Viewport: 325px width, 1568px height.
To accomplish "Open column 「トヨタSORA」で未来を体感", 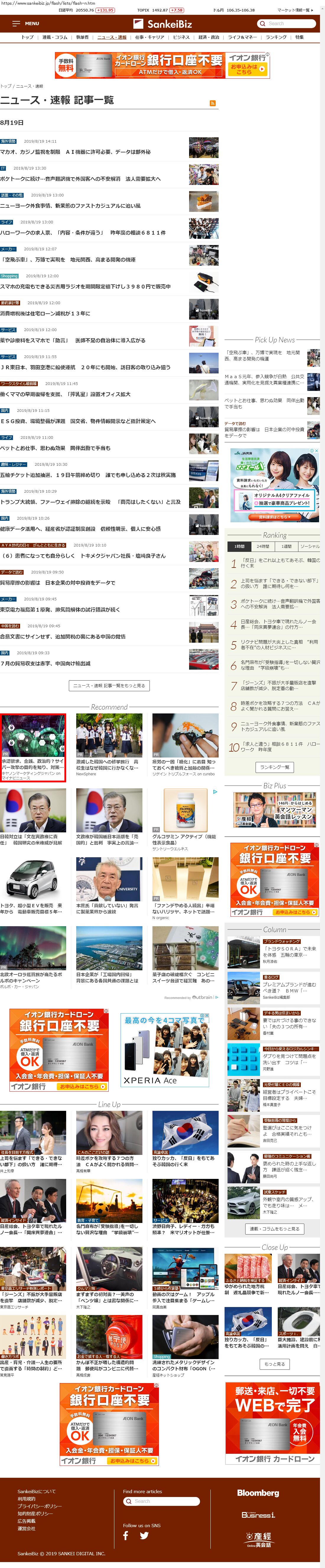I will [x=290, y=952].
